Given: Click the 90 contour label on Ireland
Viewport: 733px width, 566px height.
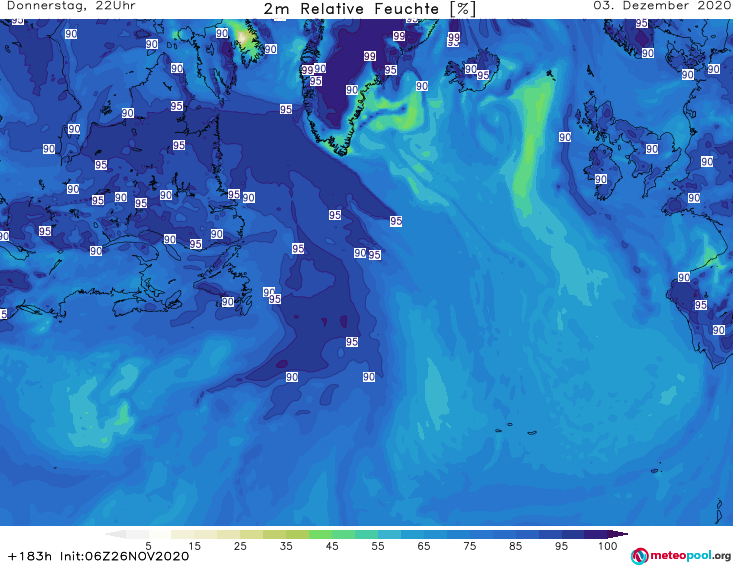Looking at the screenshot, I should [601, 179].
